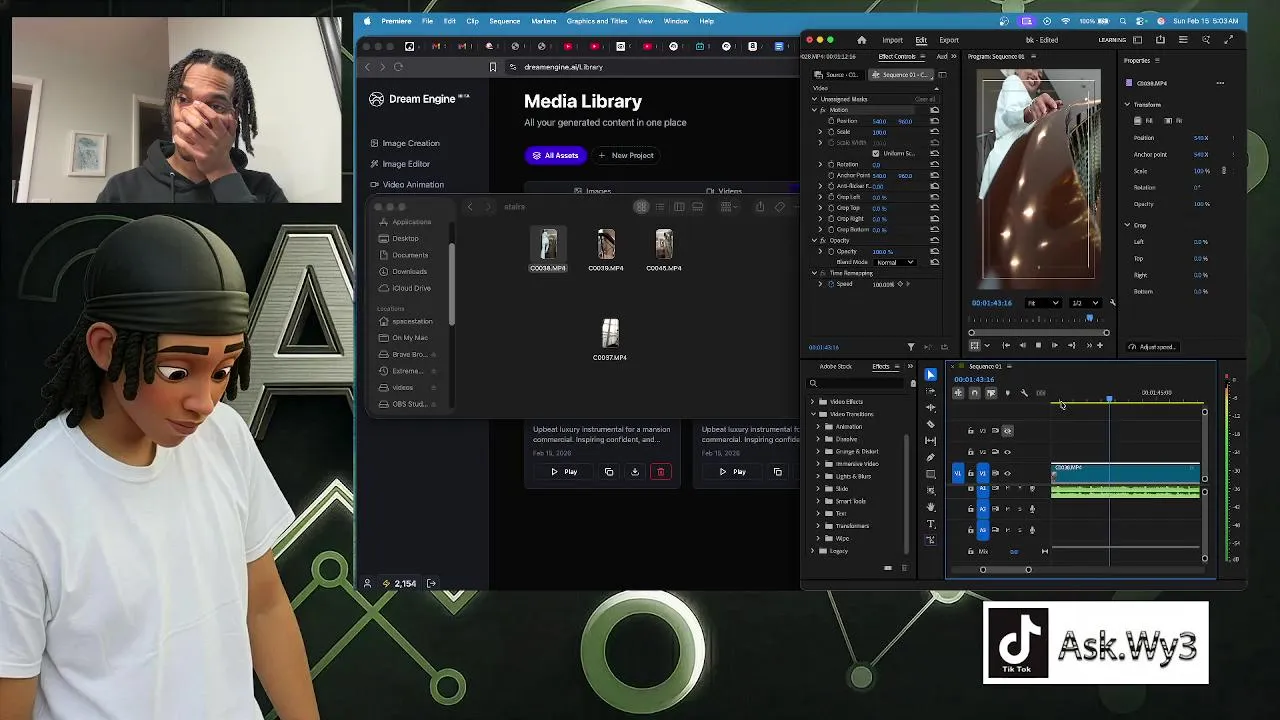This screenshot has height=720, width=1280.
Task: Expand Legacy effects folder
Action: click(812, 551)
